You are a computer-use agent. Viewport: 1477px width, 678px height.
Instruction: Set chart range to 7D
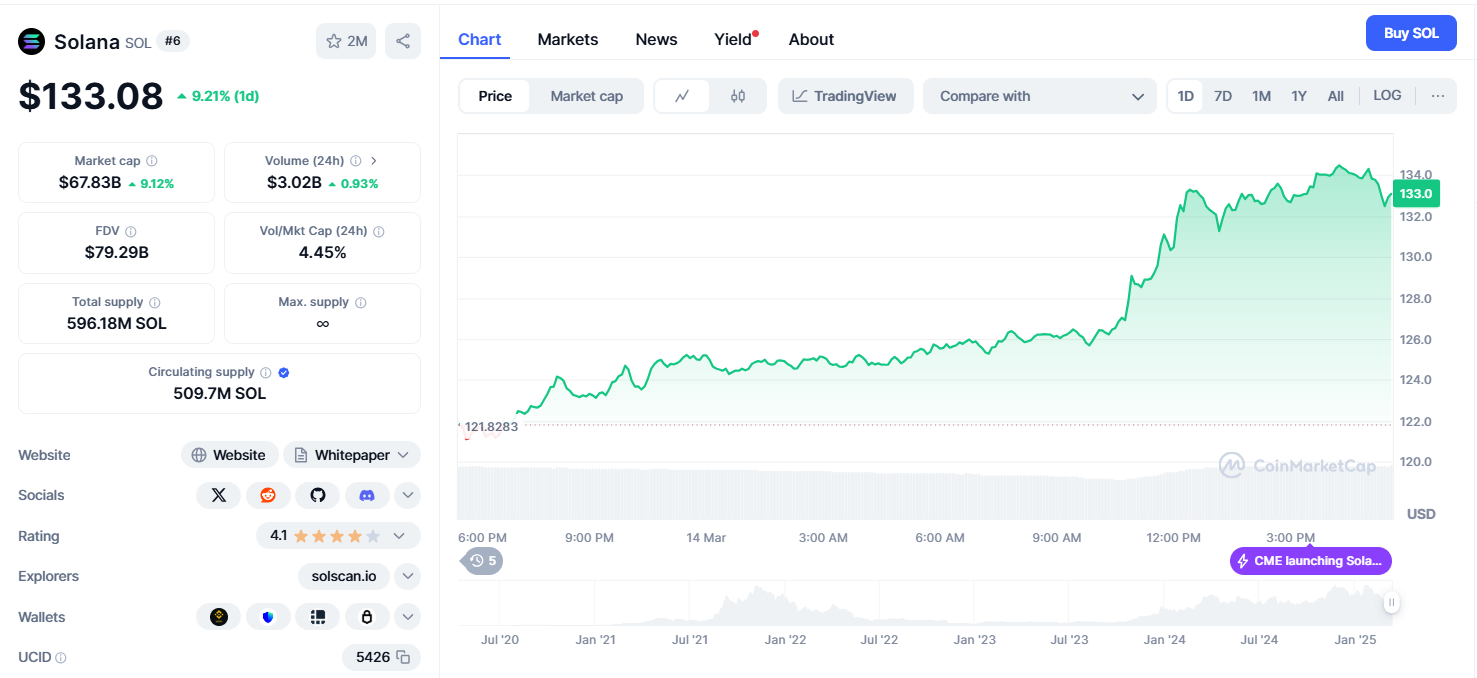(x=1223, y=96)
